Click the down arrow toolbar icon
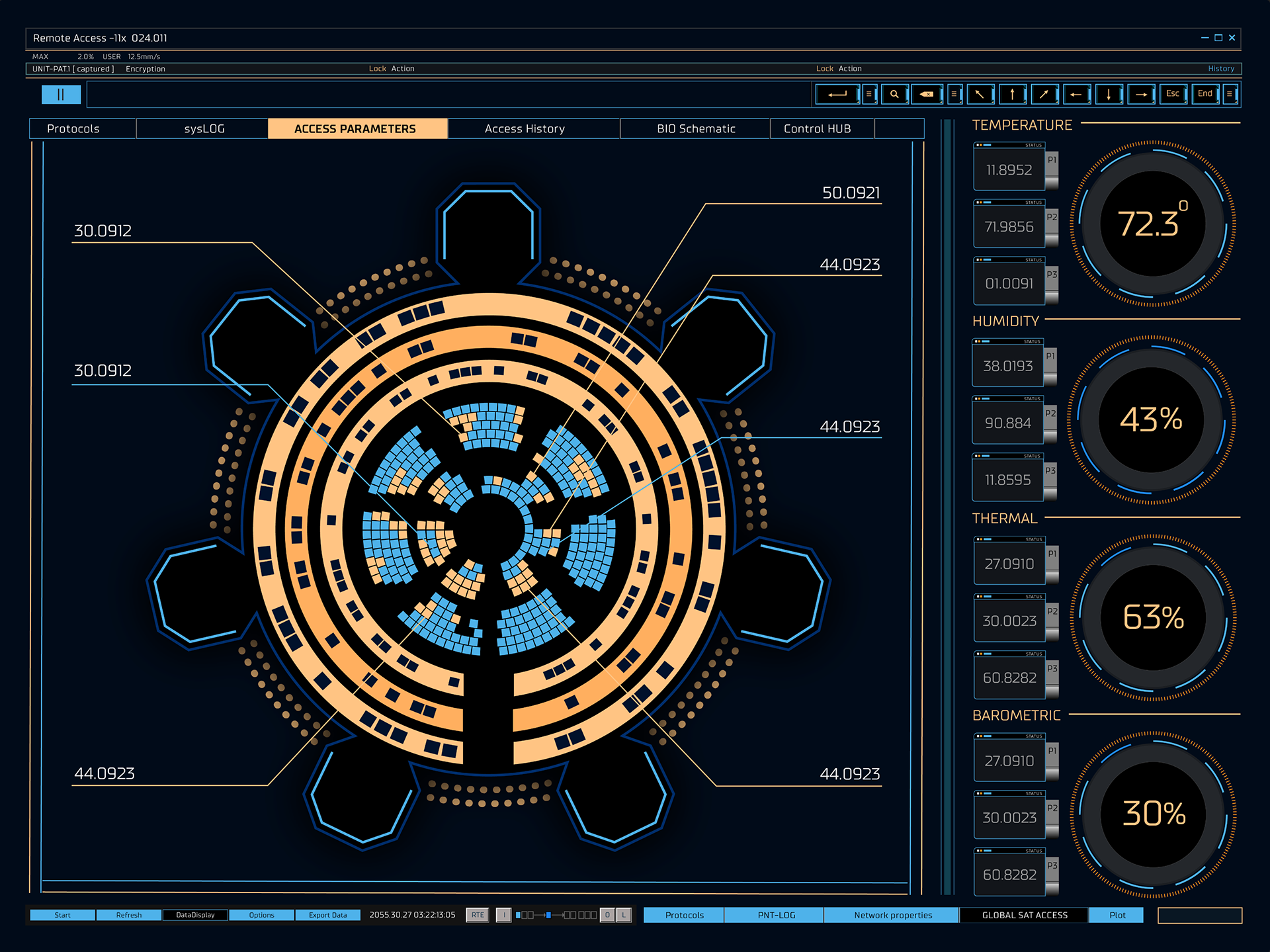 click(x=1109, y=95)
